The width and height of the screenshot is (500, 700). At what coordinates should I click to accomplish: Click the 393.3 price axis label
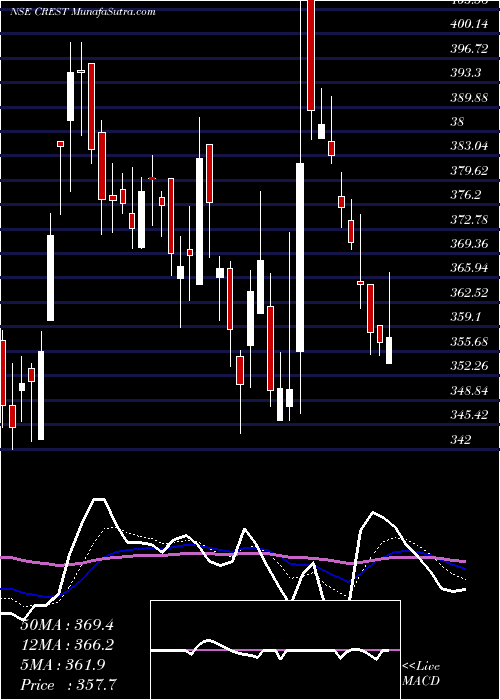point(466,73)
